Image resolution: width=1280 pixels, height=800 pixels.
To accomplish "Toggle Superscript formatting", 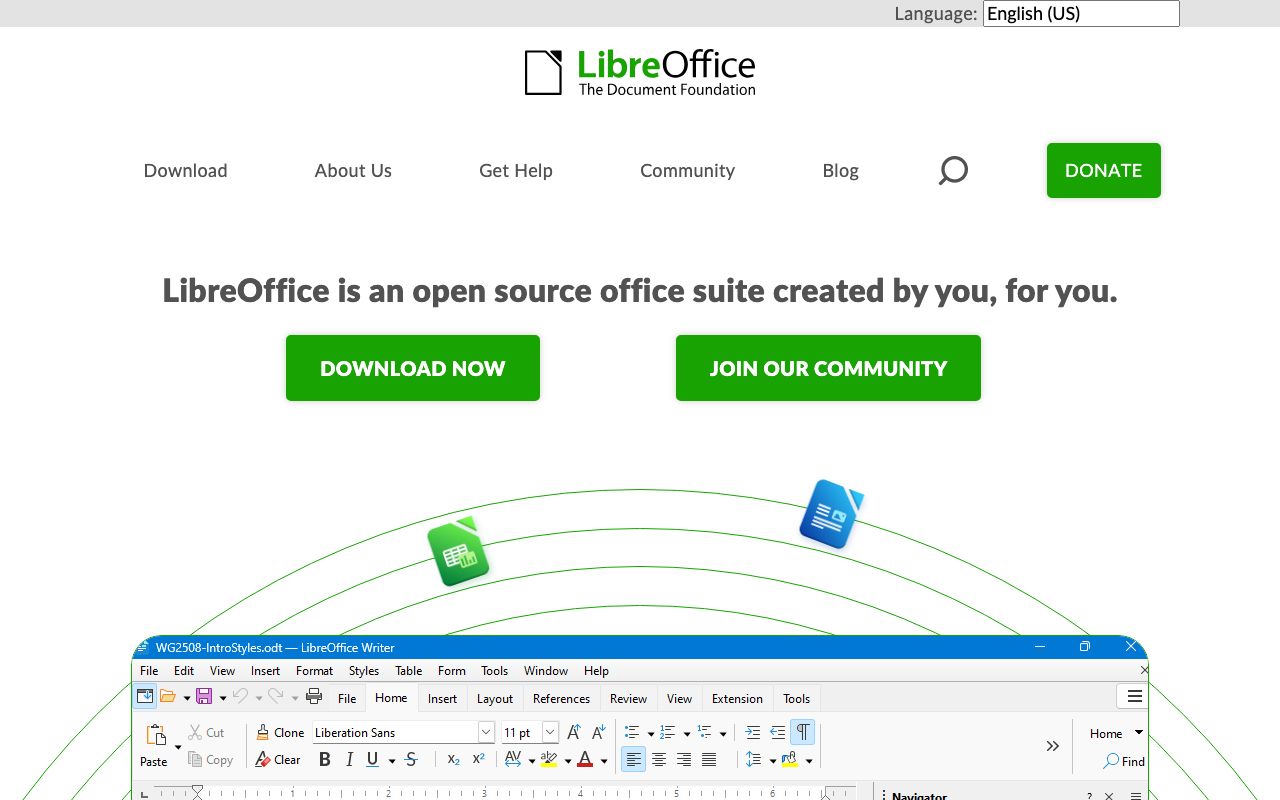I will [x=478, y=760].
